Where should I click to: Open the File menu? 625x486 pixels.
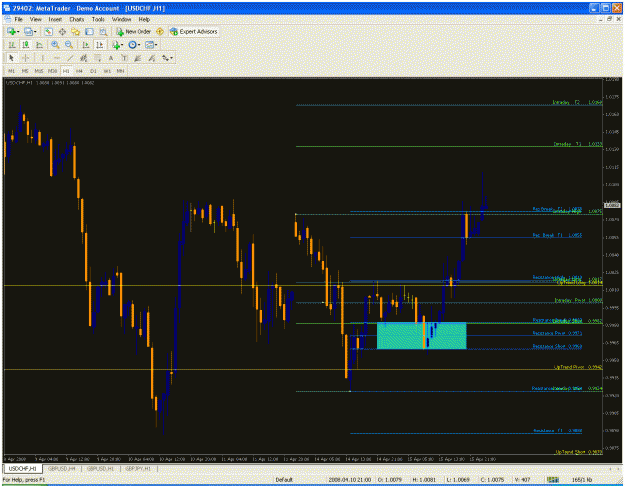point(18,19)
